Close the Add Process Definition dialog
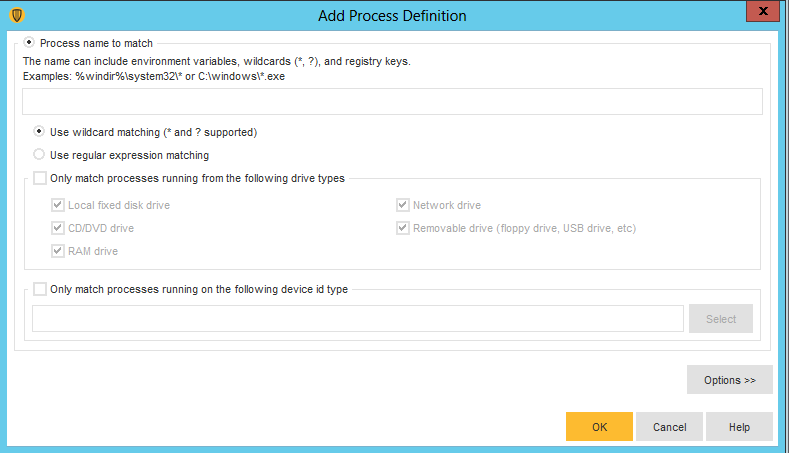Screen dimensions: 789x453 (x=763, y=11)
